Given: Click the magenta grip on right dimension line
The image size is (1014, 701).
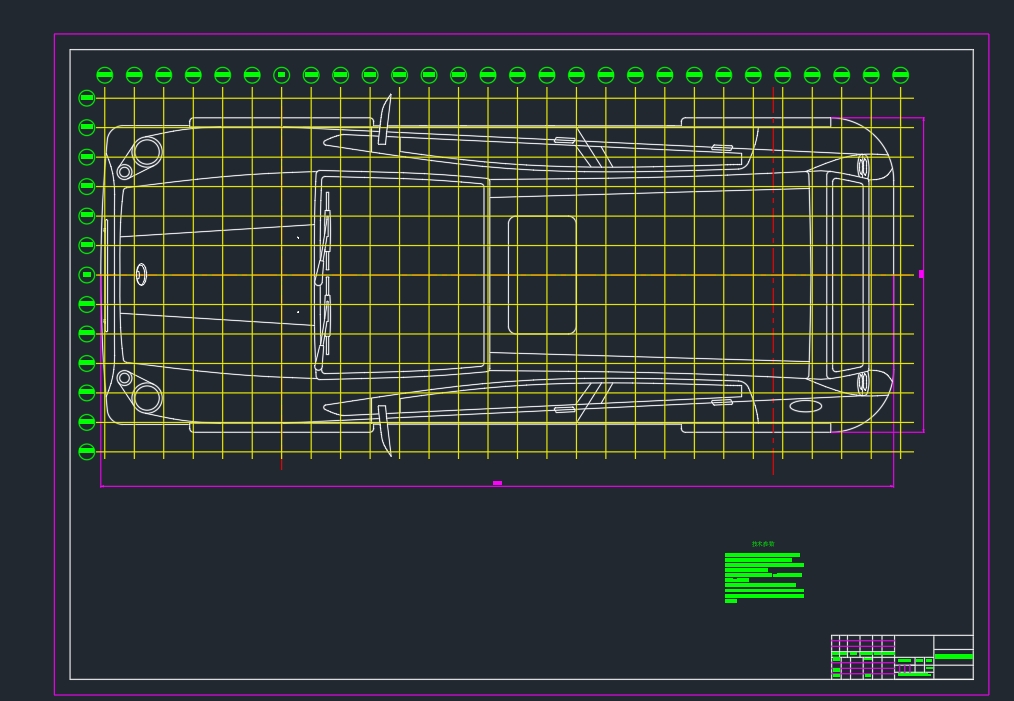Looking at the screenshot, I should (922, 274).
